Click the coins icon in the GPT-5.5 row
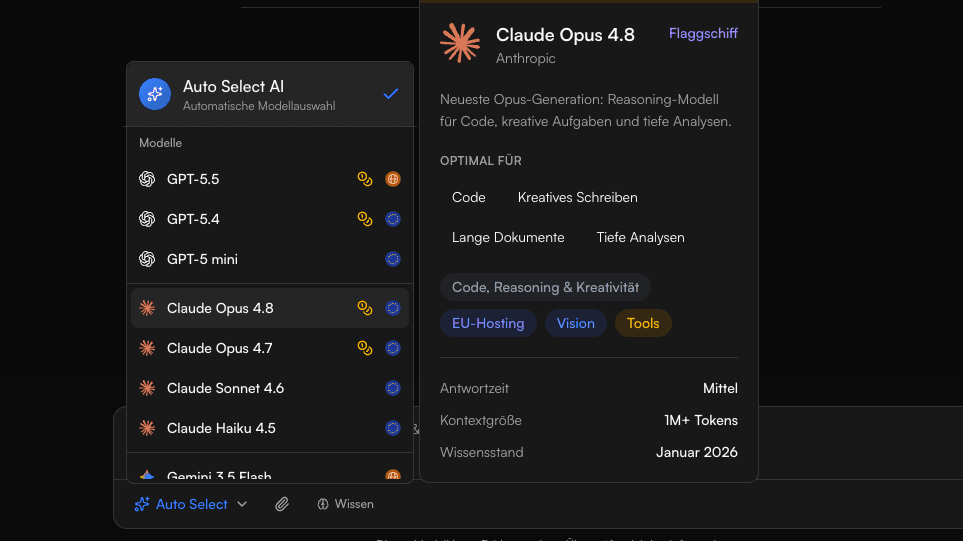Viewport: 963px width, 541px height. coord(365,179)
